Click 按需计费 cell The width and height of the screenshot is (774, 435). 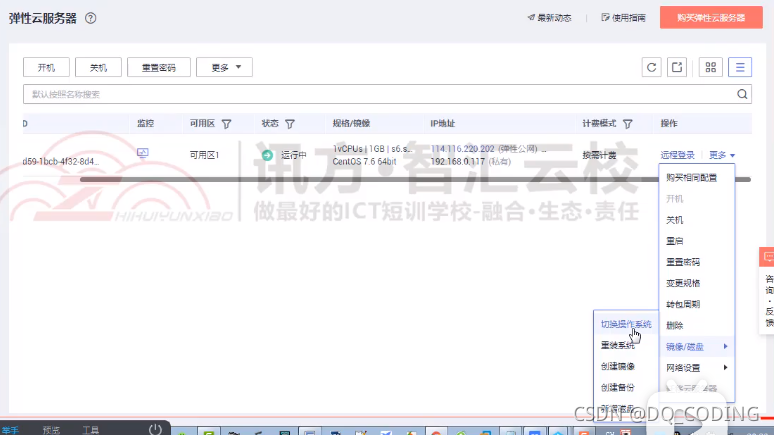599,155
